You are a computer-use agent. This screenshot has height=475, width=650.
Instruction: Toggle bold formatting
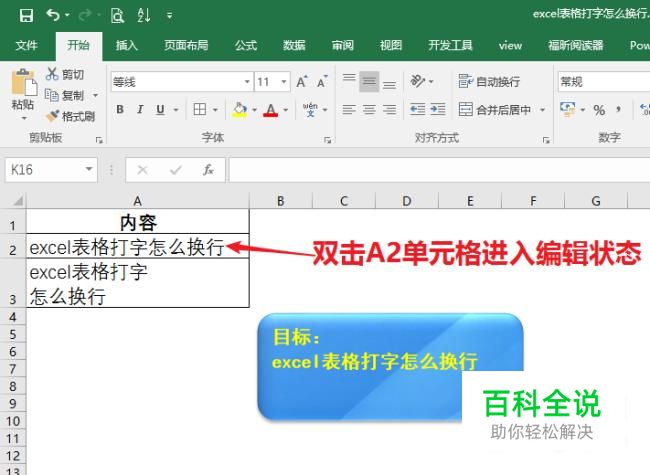(120, 109)
